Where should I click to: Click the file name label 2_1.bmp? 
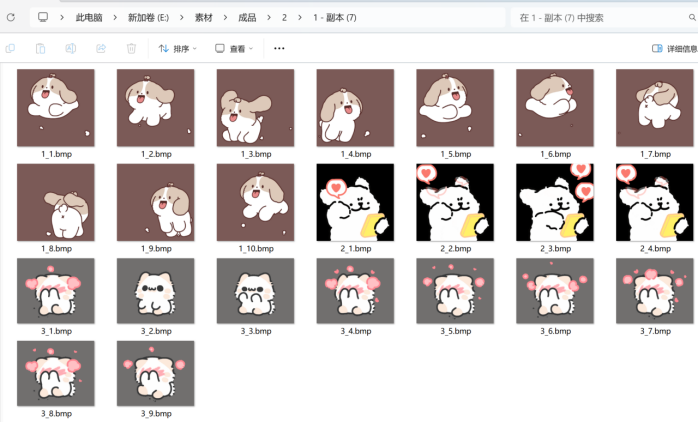click(x=356, y=248)
